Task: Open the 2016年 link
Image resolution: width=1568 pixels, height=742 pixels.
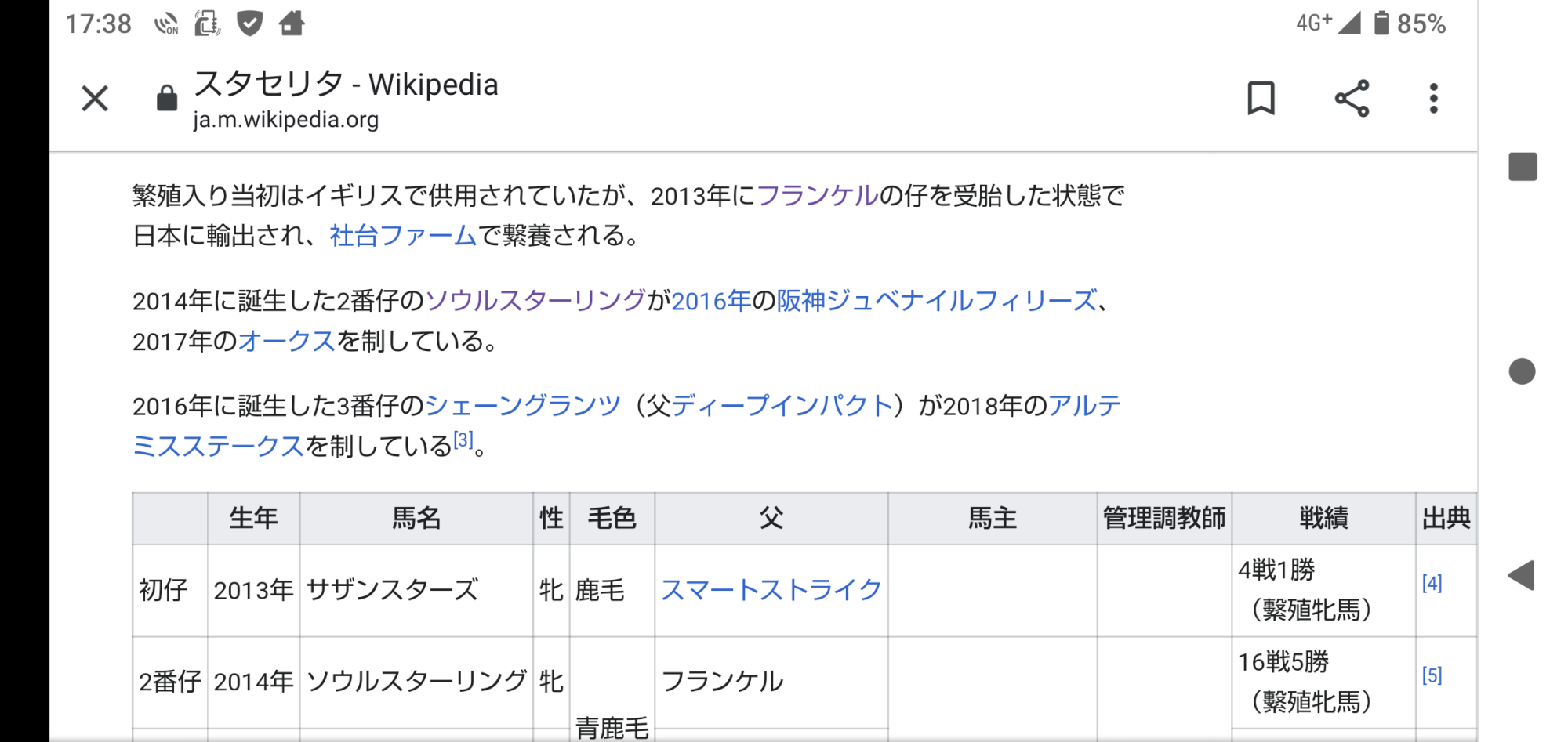Action: pos(711,300)
